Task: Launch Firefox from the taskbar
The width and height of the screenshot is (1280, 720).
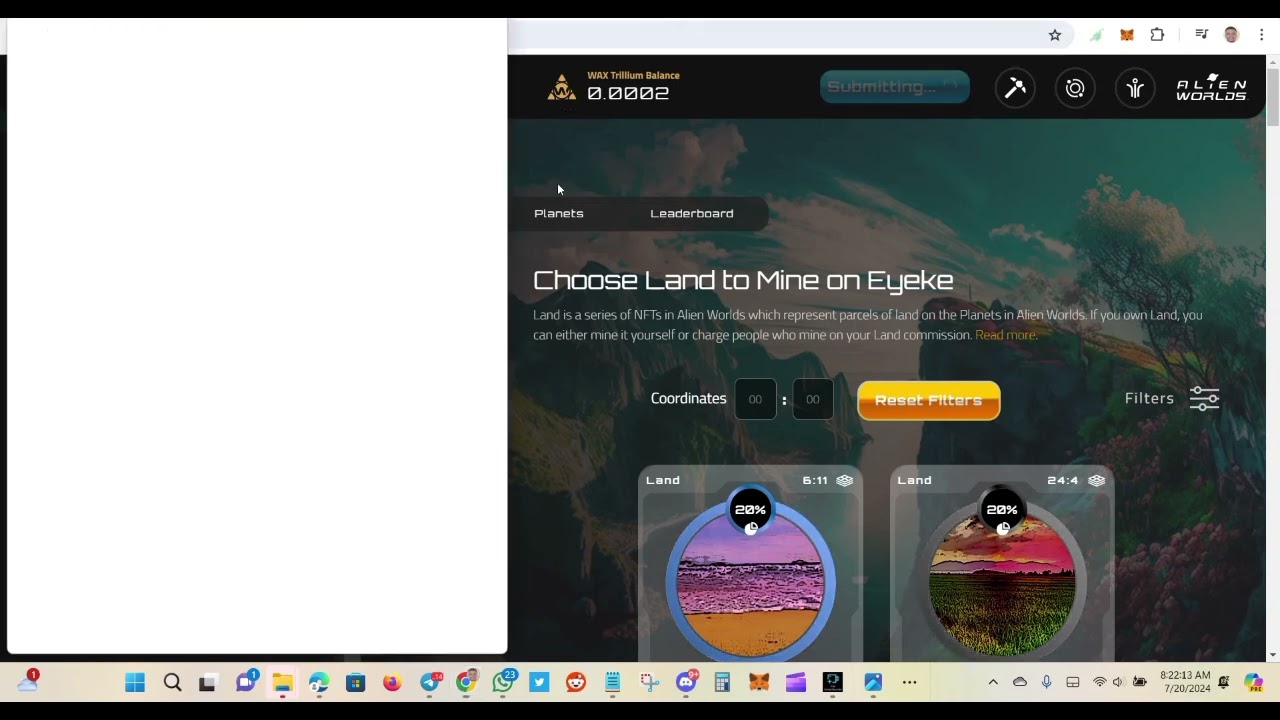Action: 392,683
